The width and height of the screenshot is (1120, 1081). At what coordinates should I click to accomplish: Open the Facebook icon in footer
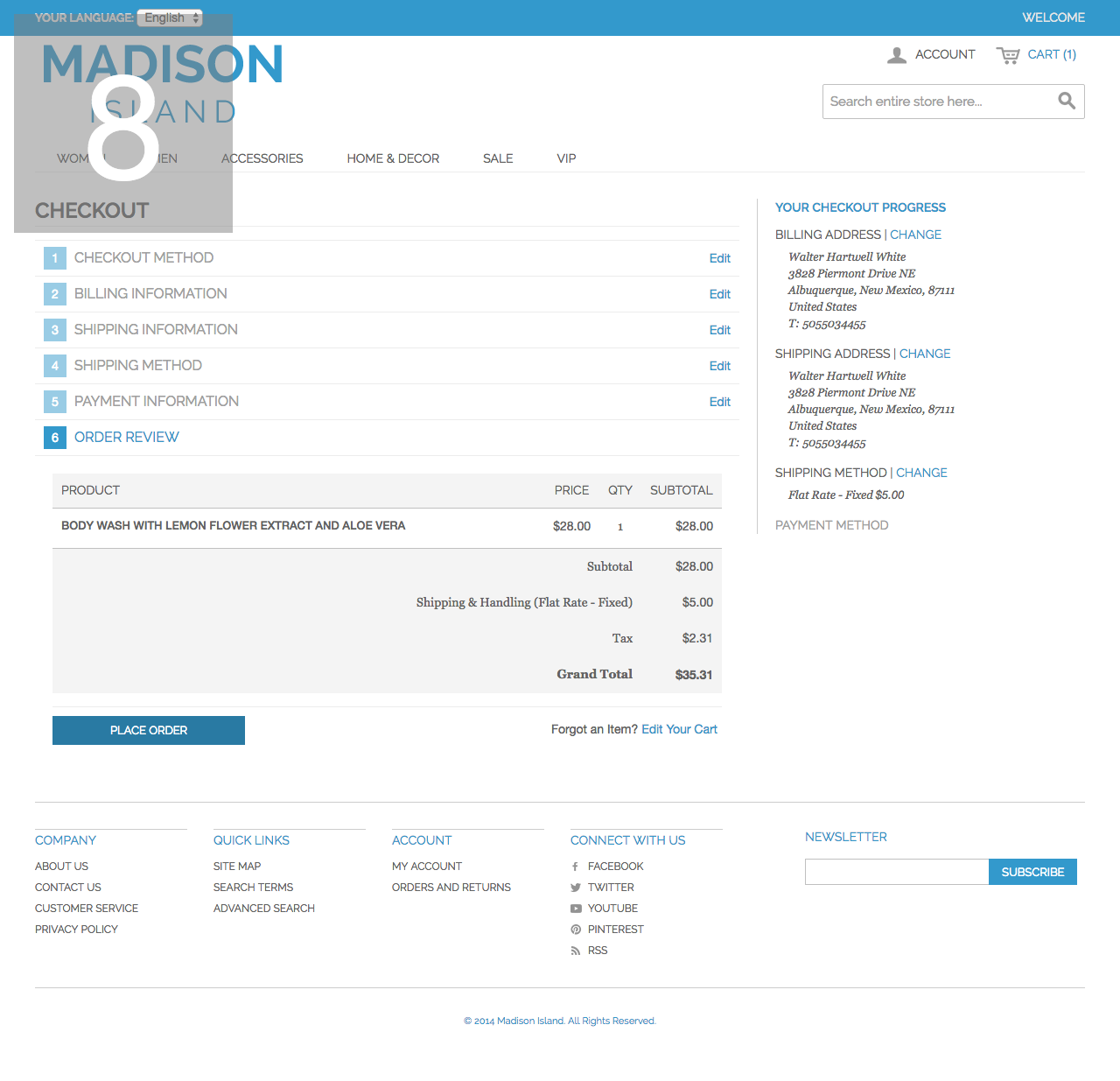tap(575, 867)
